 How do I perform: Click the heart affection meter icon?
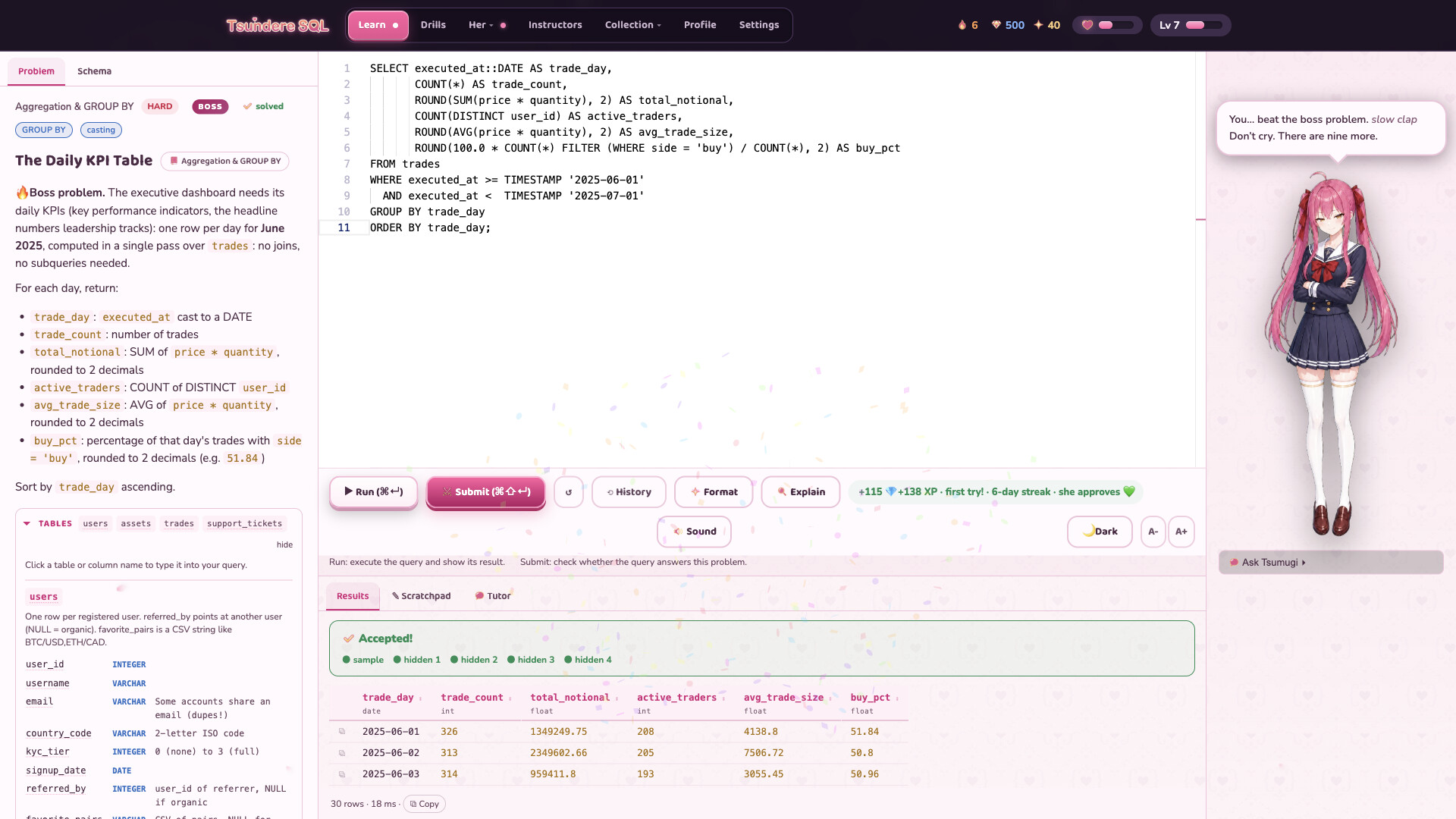point(1087,25)
